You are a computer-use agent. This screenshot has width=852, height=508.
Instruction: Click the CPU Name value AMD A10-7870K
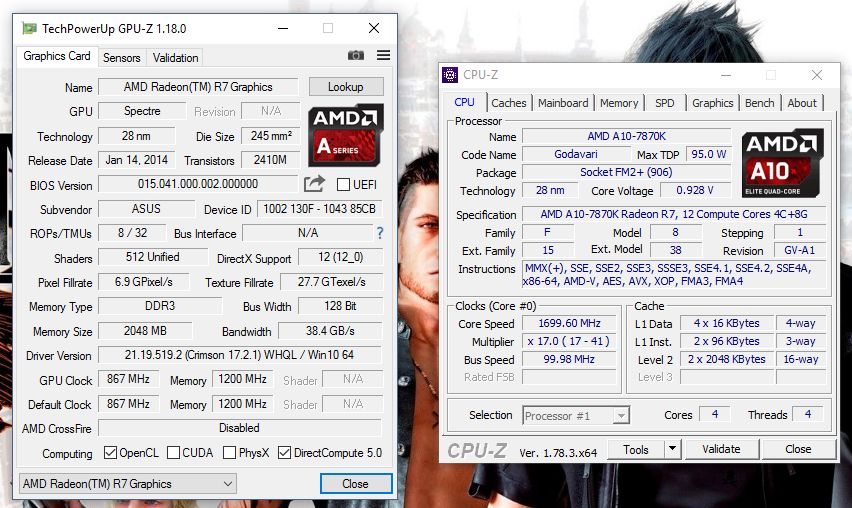pyautogui.click(x=627, y=136)
